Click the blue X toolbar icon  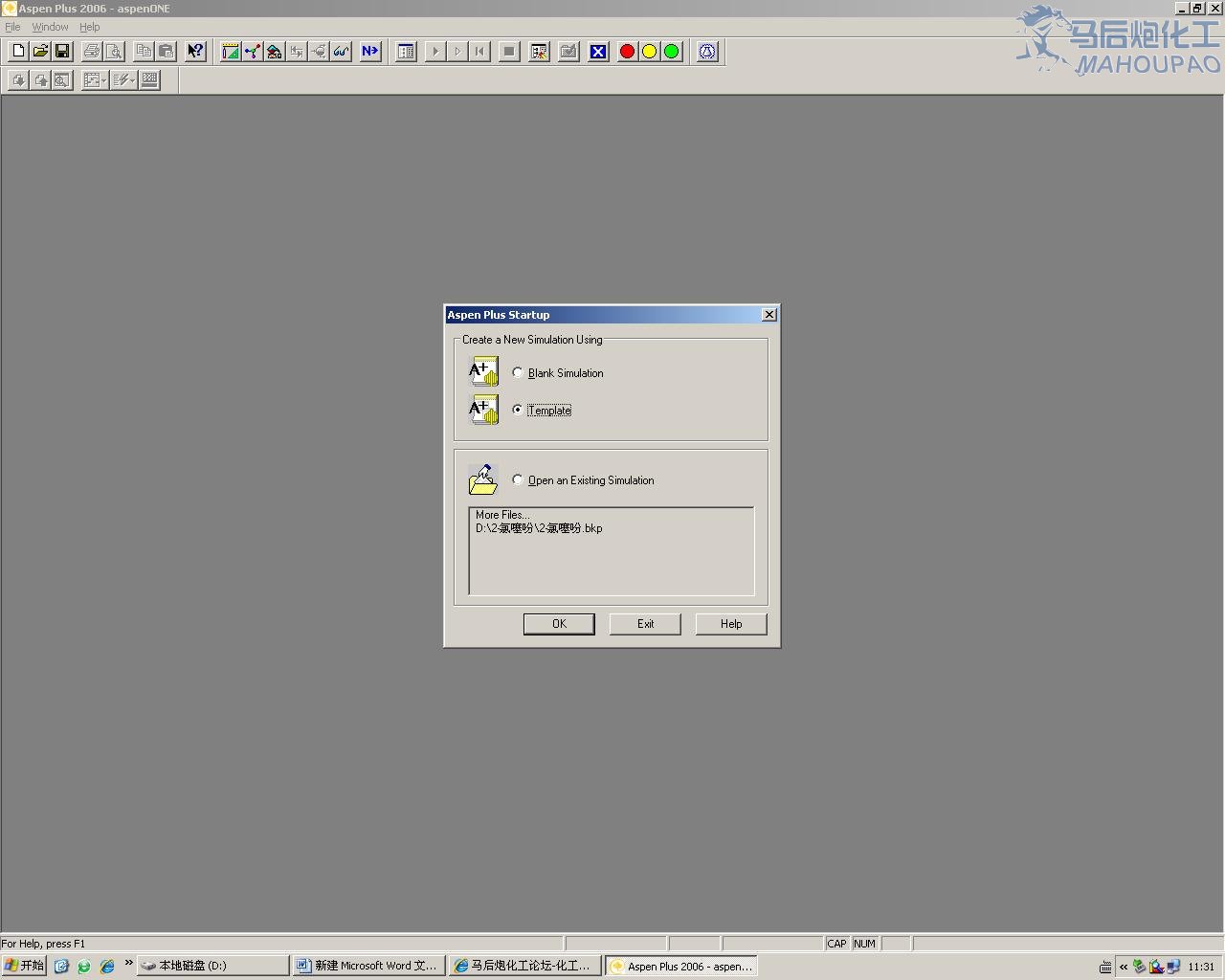click(598, 52)
